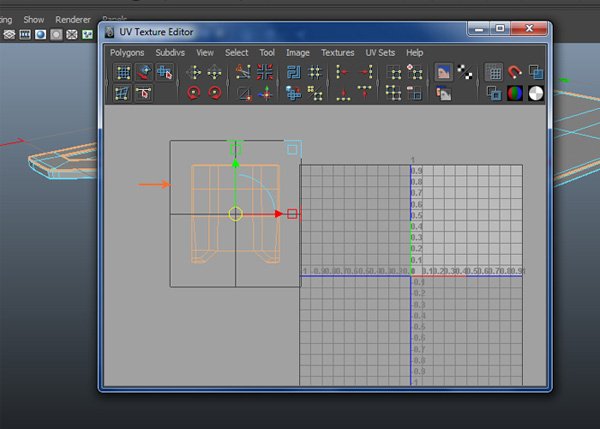Snap UVs to grid icon

pos(315,72)
